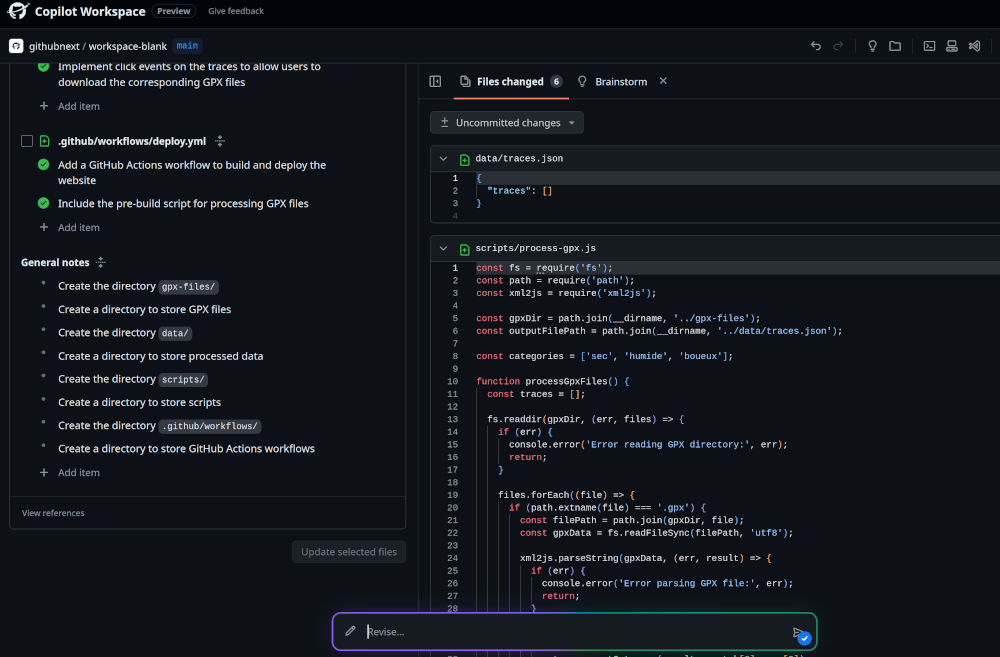Collapse the data/traces.json file diff
The image size is (1000, 657).
[x=443, y=158]
